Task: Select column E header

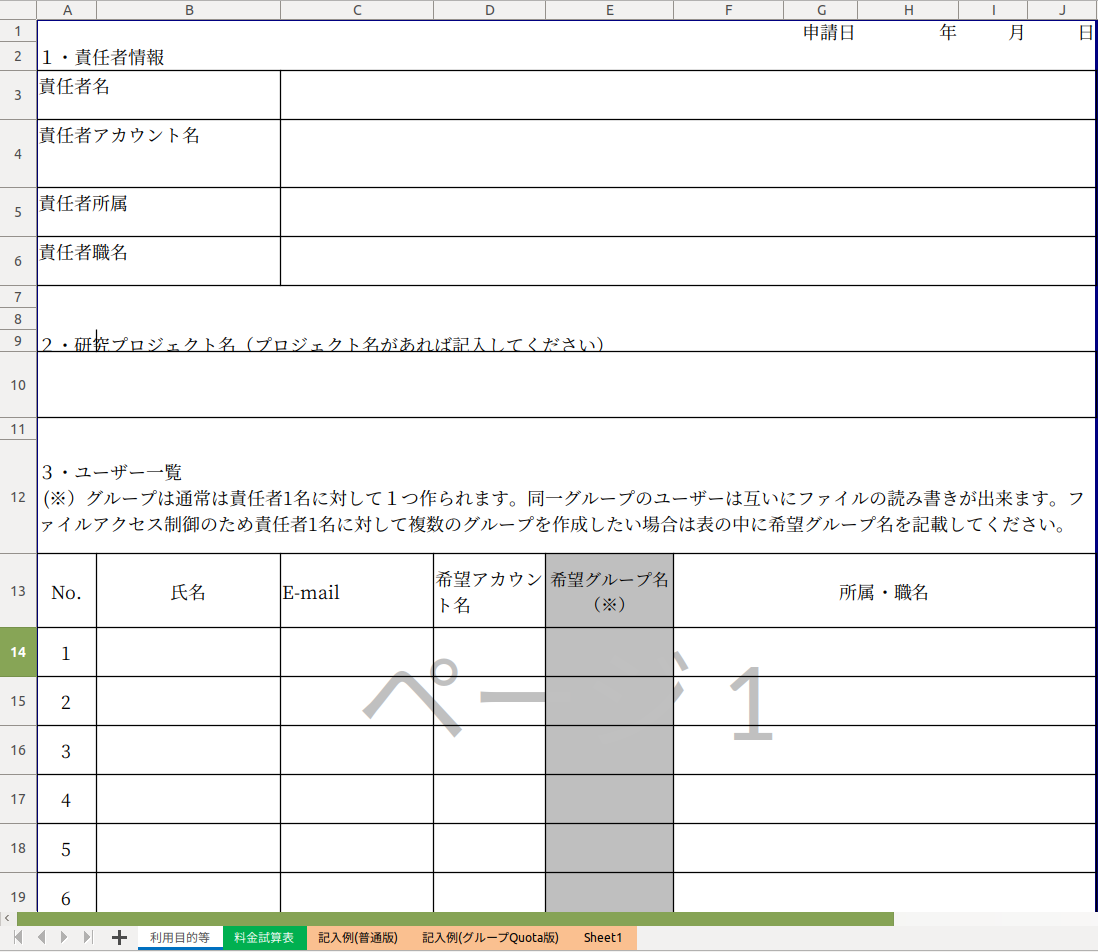Action: 609,10
